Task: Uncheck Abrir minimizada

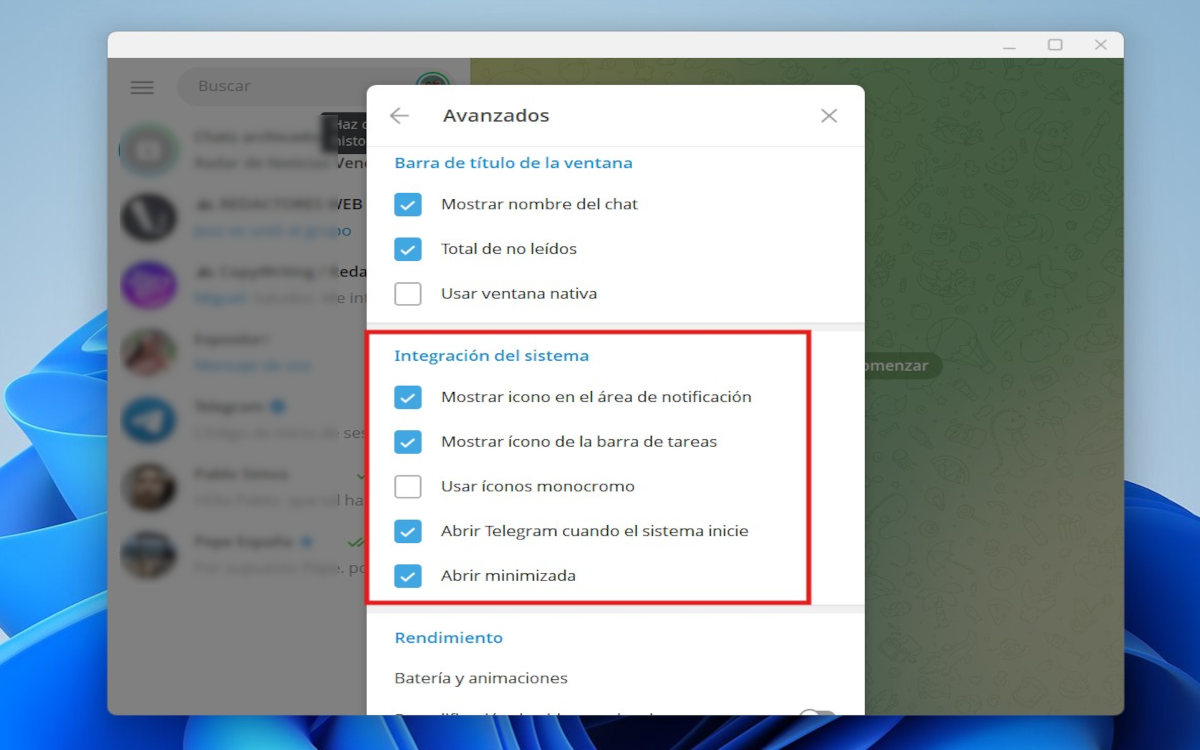Action: (407, 576)
